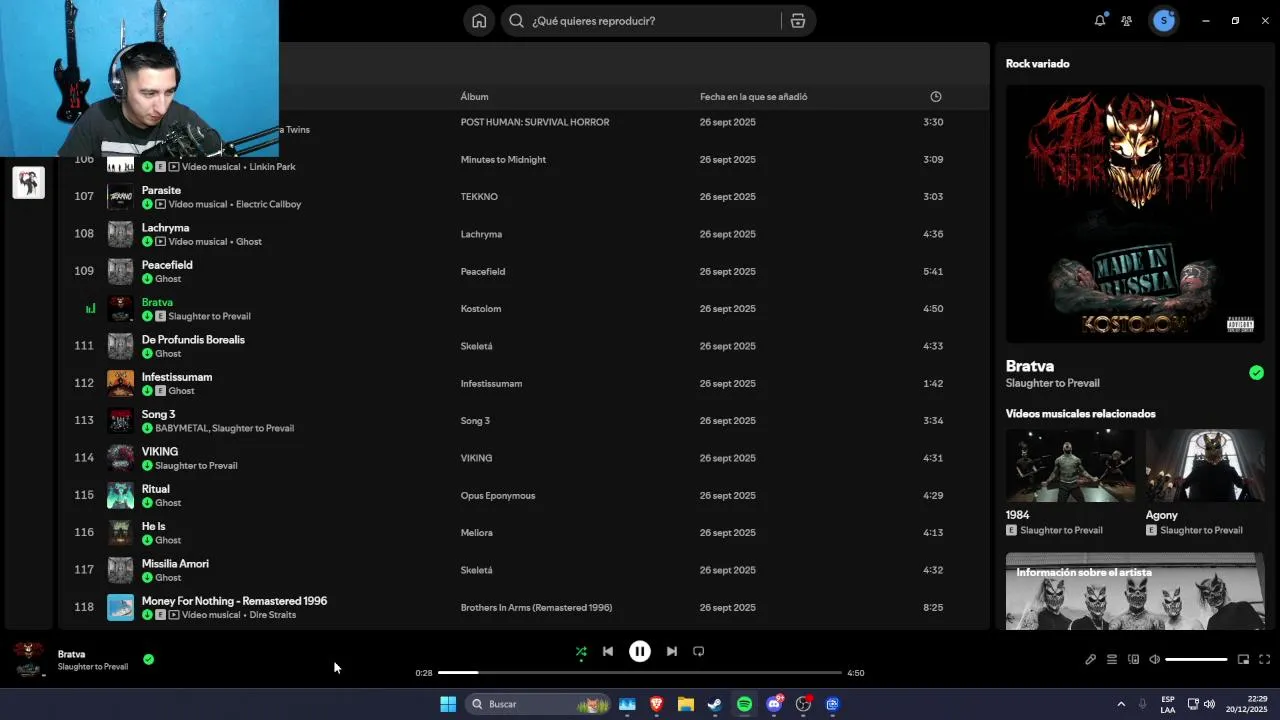Sort by the duration clock column icon

(x=936, y=97)
